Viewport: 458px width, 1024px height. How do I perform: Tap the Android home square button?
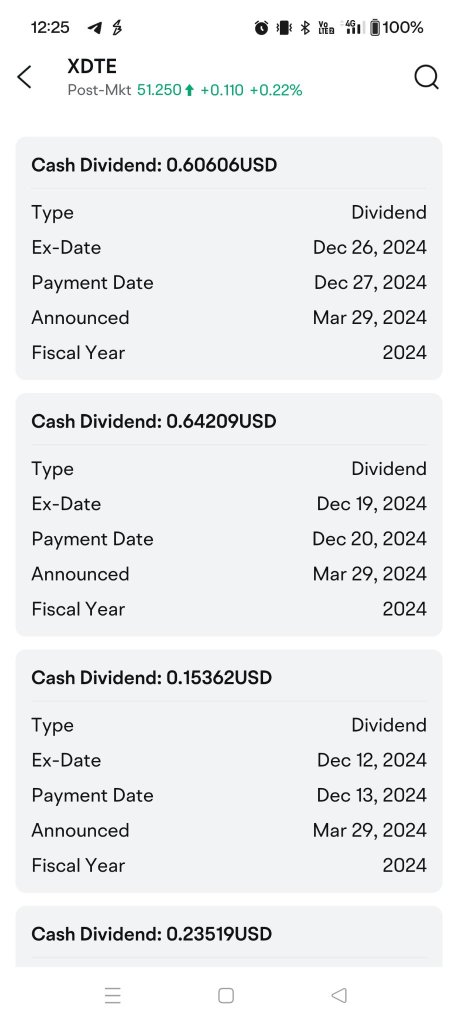tap(226, 995)
